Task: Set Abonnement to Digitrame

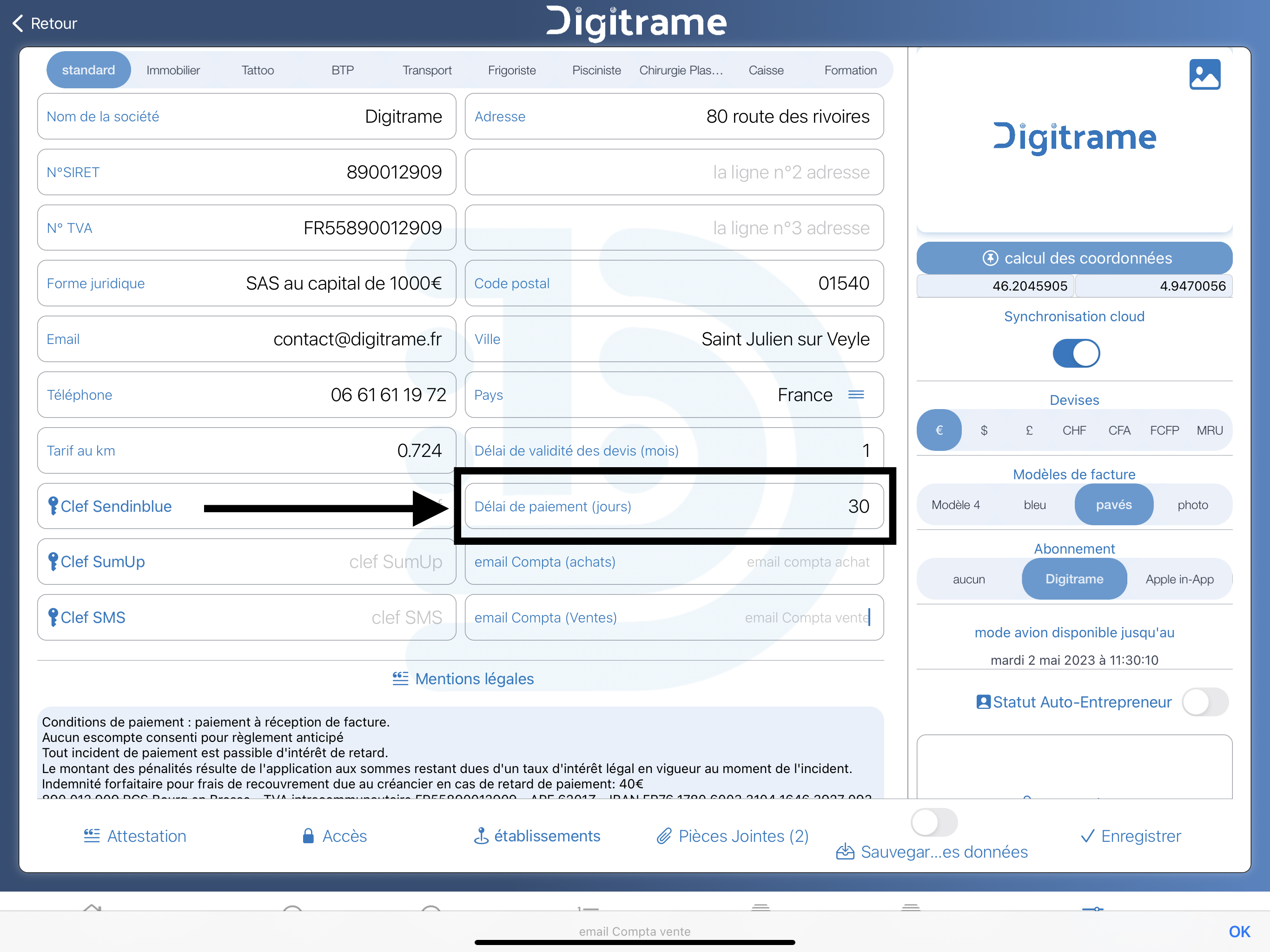Action: pyautogui.click(x=1074, y=579)
